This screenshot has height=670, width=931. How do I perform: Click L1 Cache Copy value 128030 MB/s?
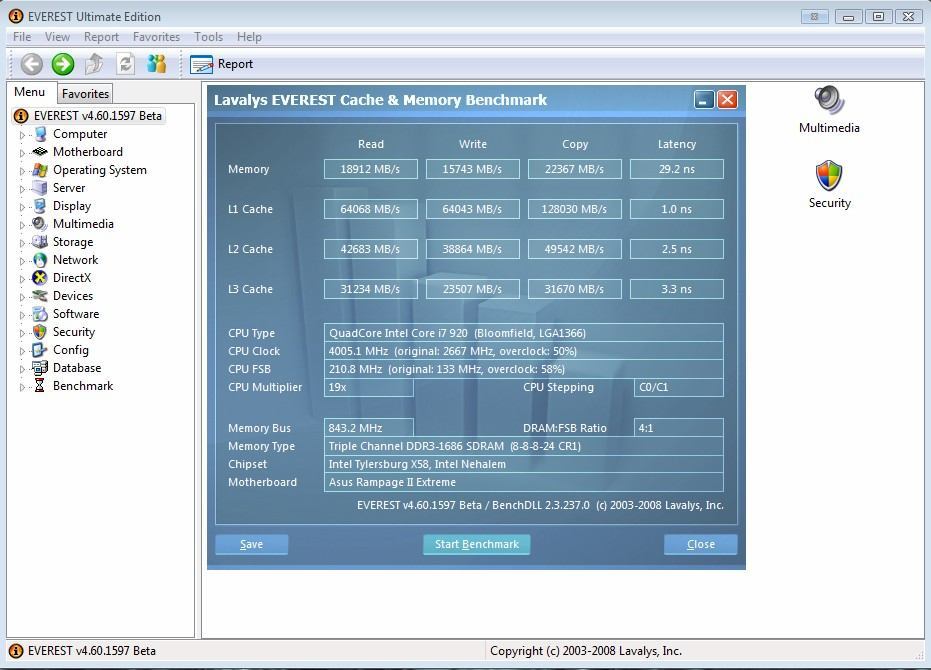[575, 209]
